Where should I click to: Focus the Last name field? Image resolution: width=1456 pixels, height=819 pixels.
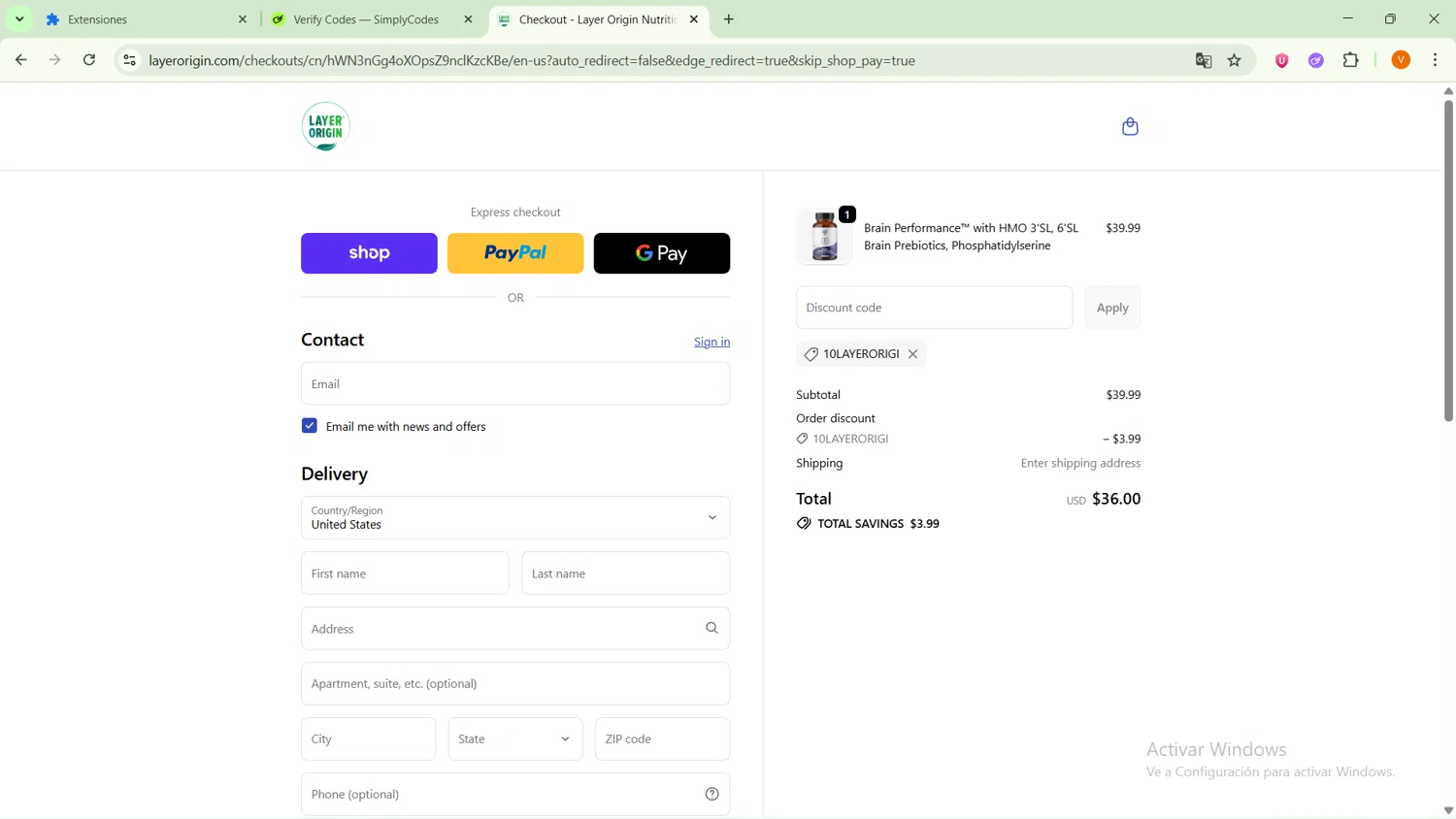626,573
